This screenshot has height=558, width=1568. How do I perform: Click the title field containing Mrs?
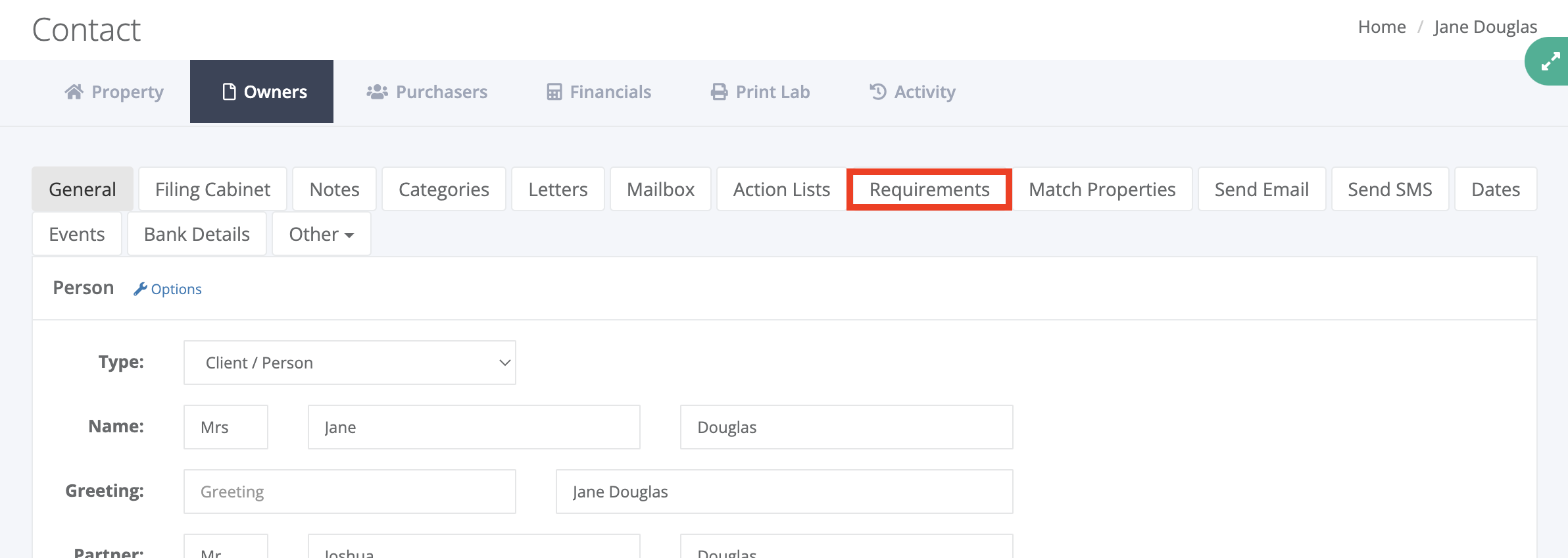226,427
